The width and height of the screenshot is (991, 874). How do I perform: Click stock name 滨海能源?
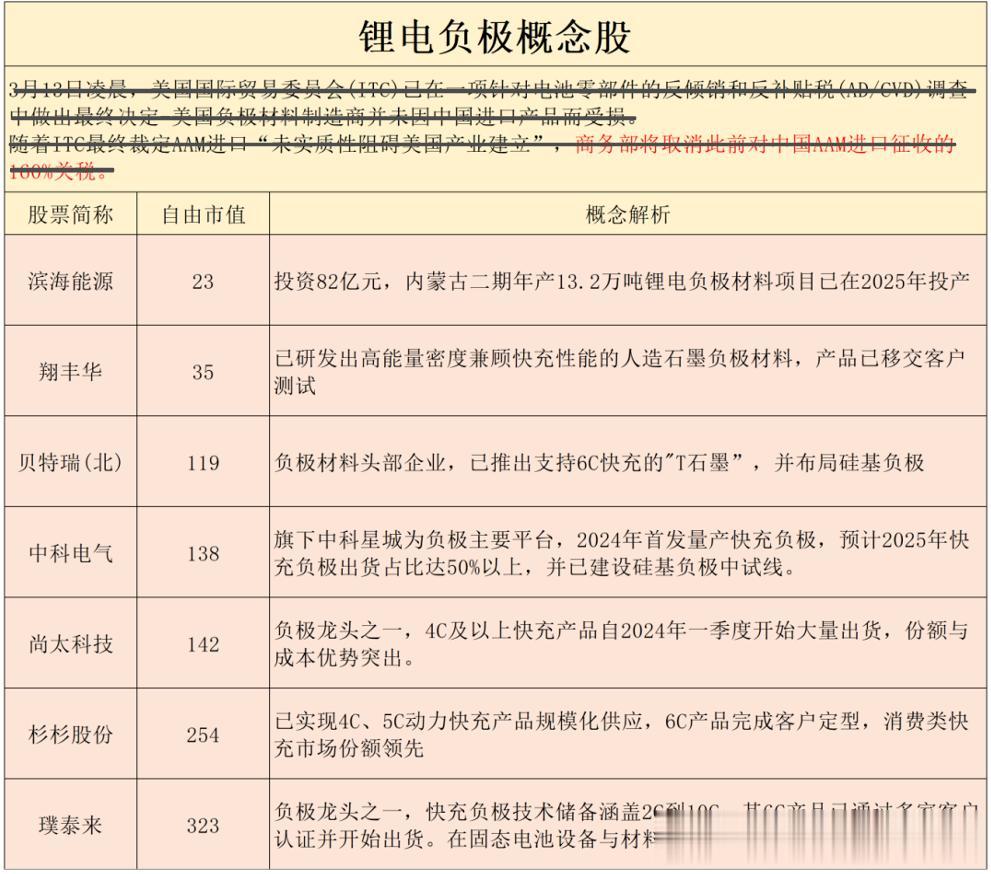(70, 281)
